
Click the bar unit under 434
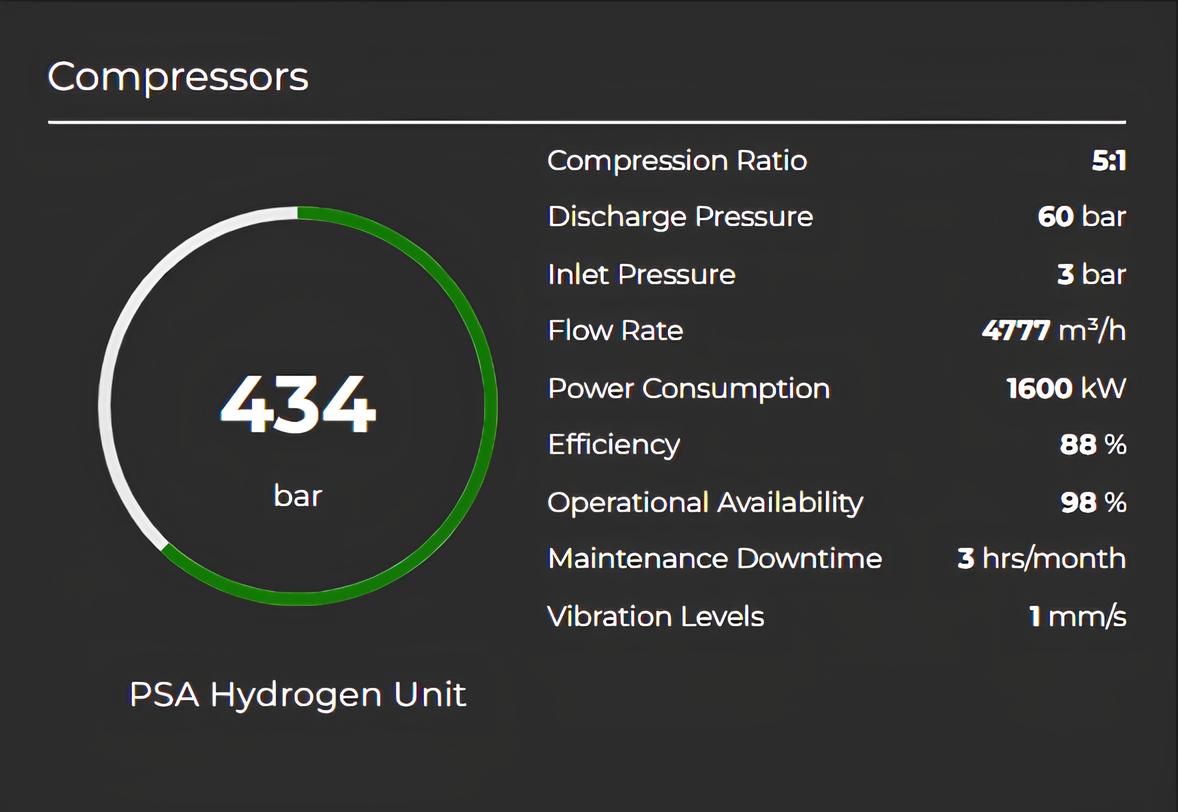[x=298, y=496]
